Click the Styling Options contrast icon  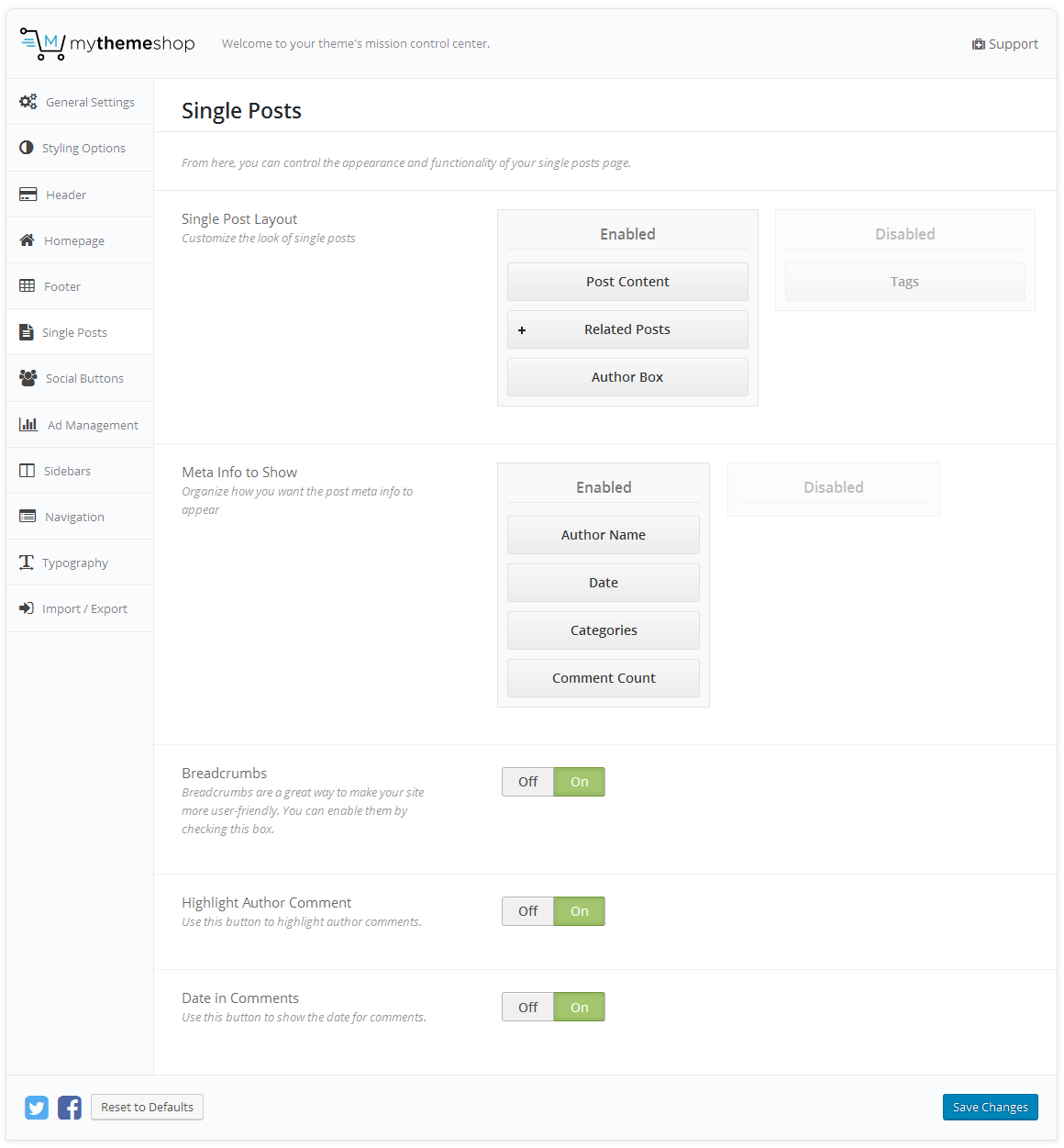click(x=27, y=148)
